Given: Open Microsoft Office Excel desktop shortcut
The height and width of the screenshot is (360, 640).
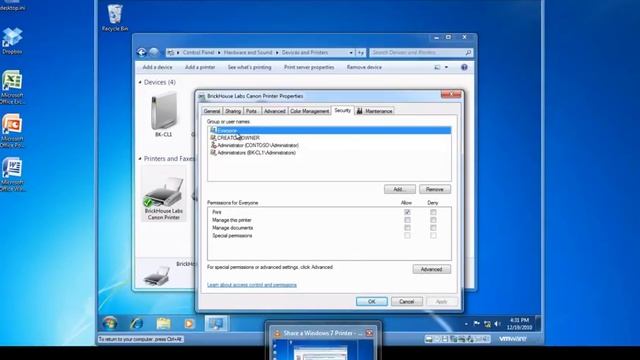Looking at the screenshot, I should (12, 87).
